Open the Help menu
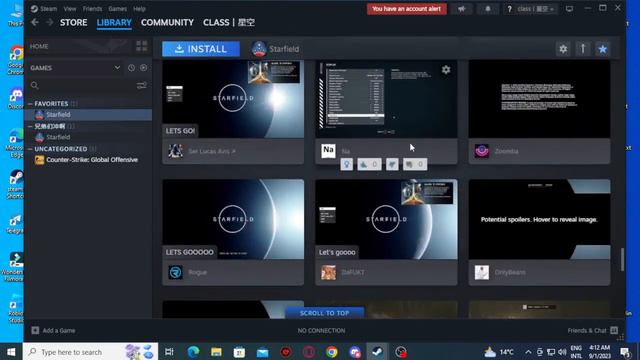640x360 pixels. tap(139, 9)
